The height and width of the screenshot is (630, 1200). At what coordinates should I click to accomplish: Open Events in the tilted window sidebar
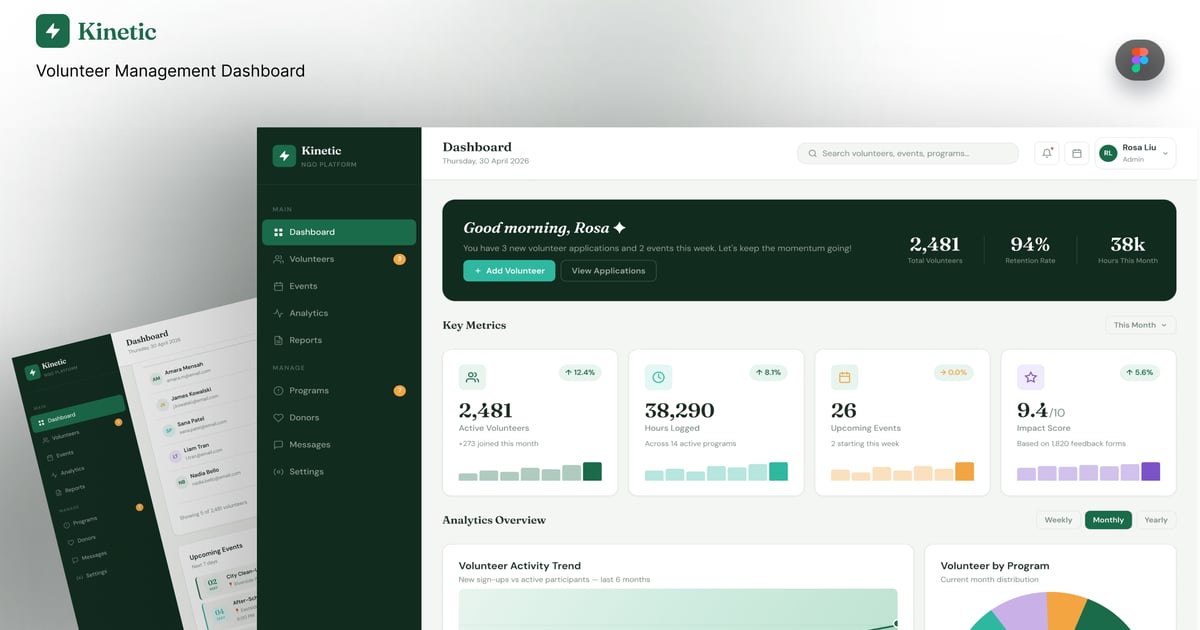pyautogui.click(x=64, y=455)
